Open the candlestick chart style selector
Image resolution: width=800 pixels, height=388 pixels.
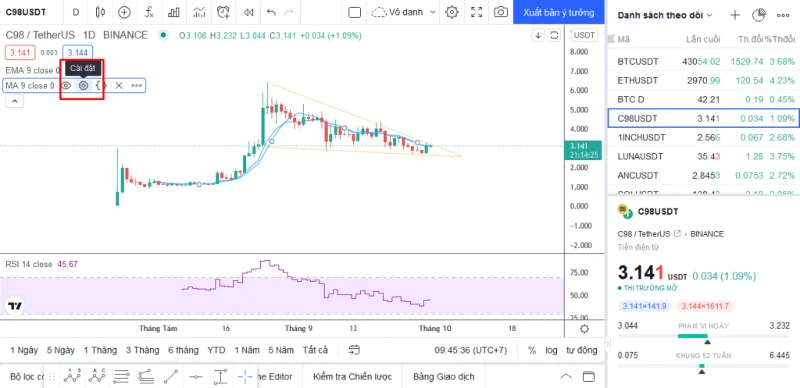pyautogui.click(x=101, y=12)
